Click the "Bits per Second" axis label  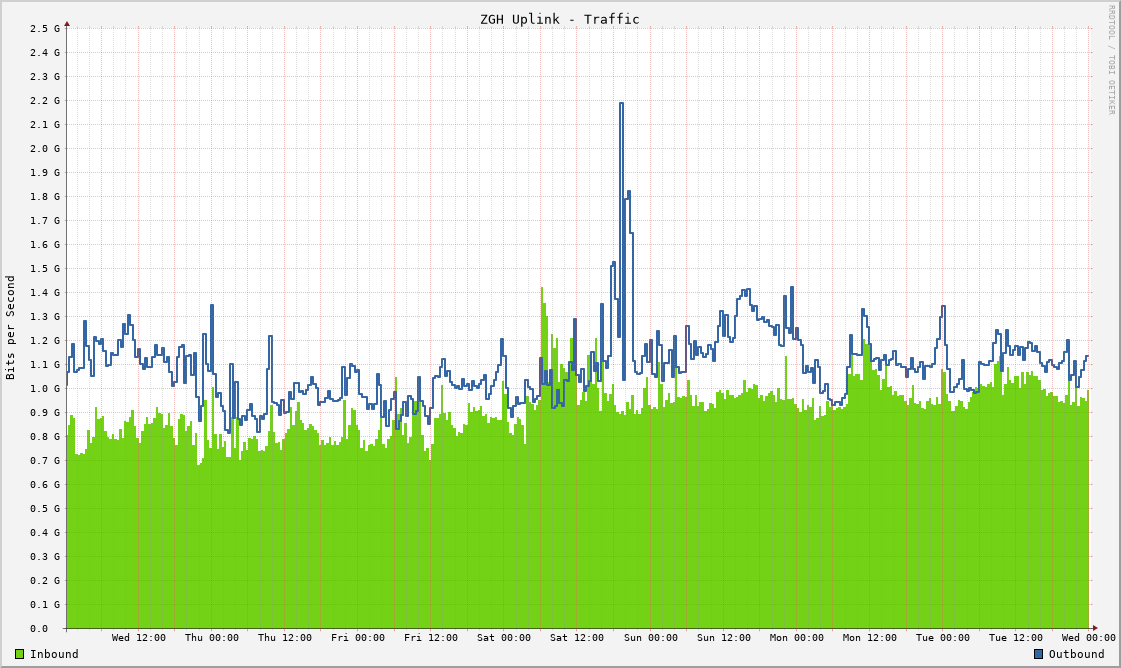pos(11,328)
